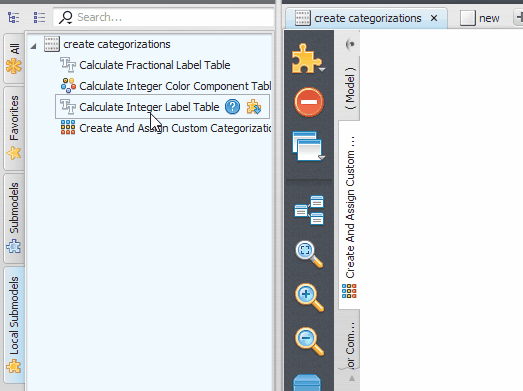
Task: Click the zoom out magnifier icon
Action: click(309, 342)
